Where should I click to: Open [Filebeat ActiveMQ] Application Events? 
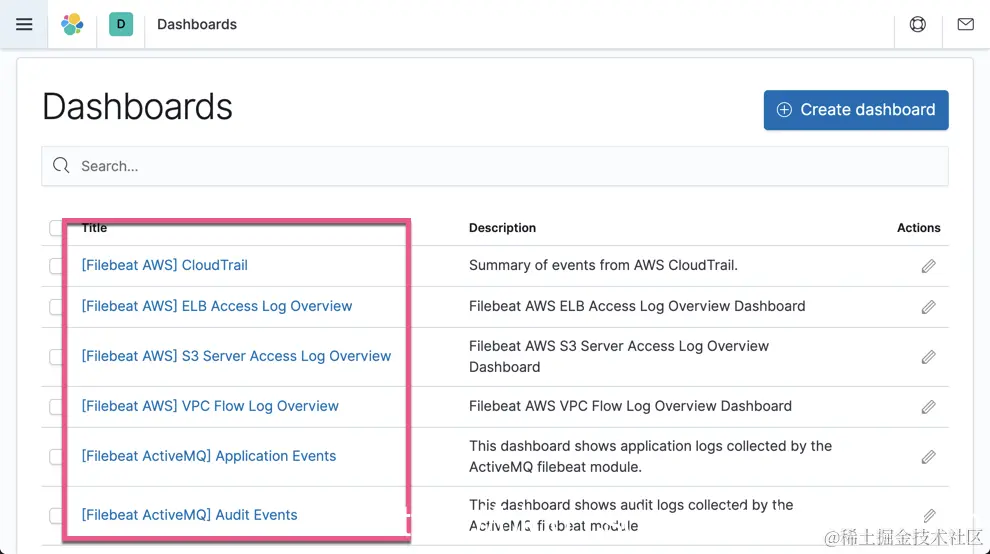(208, 456)
